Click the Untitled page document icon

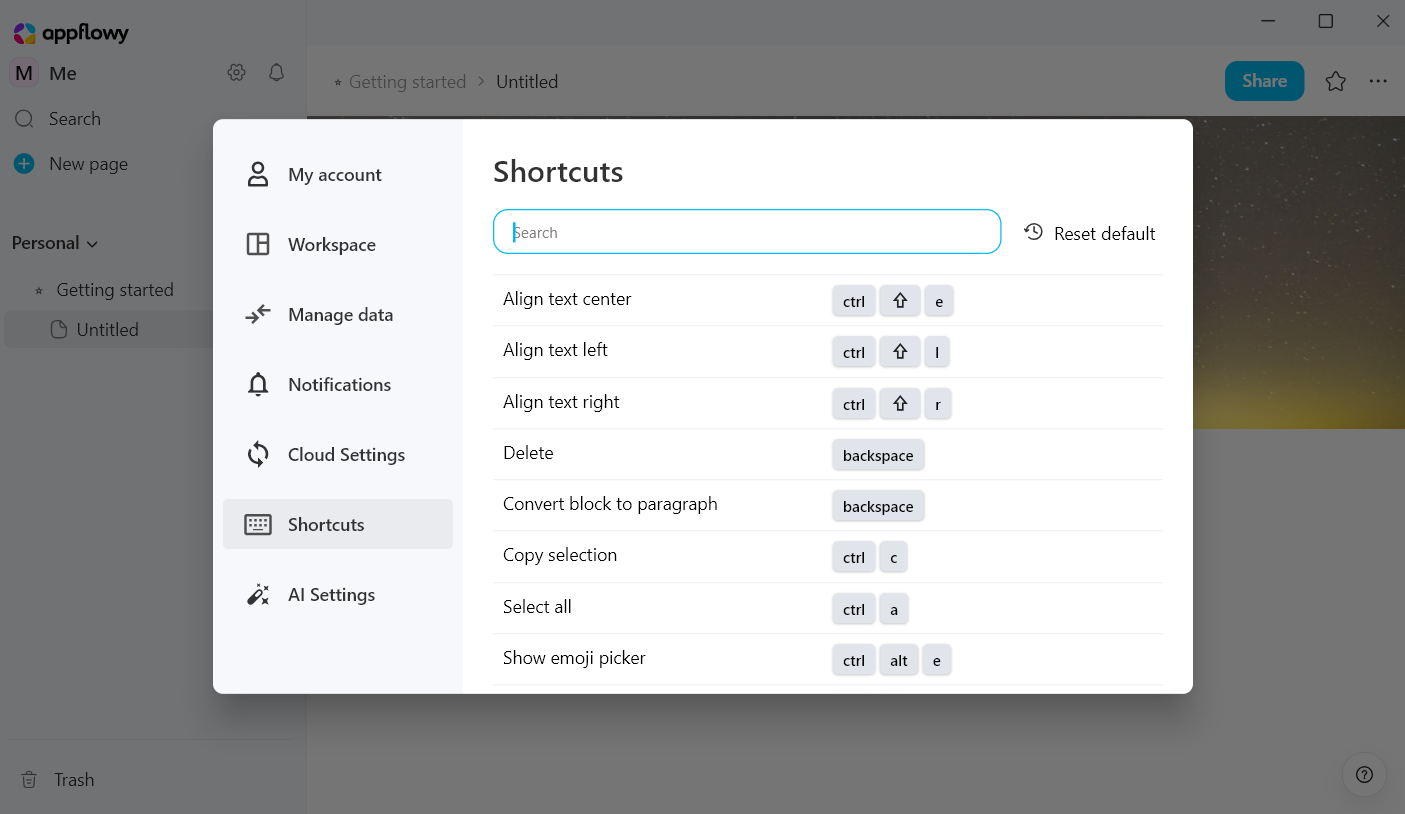coord(59,329)
